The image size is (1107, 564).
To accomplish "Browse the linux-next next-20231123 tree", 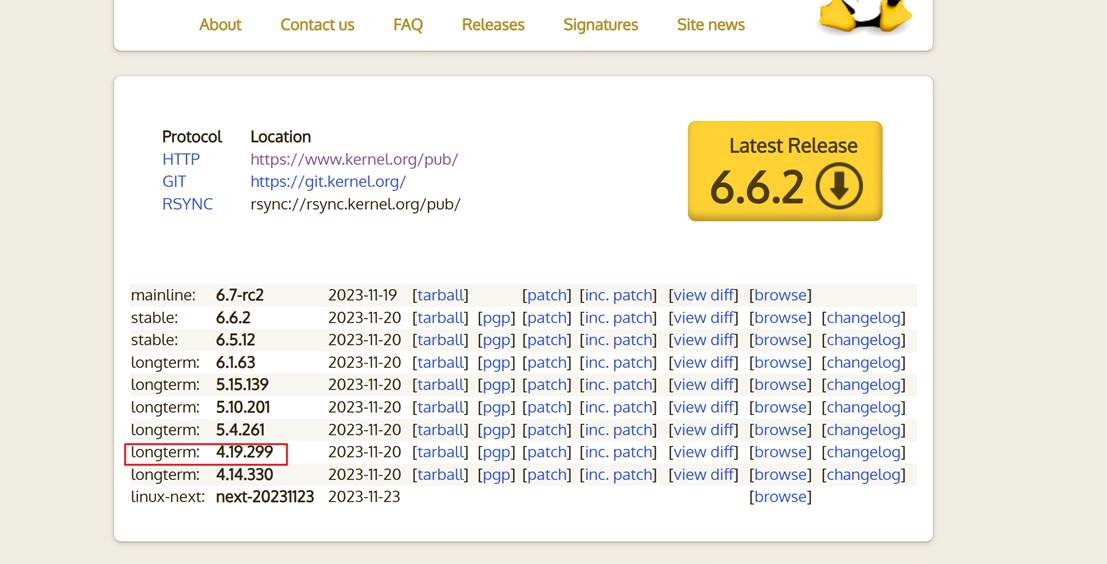I will (780, 497).
